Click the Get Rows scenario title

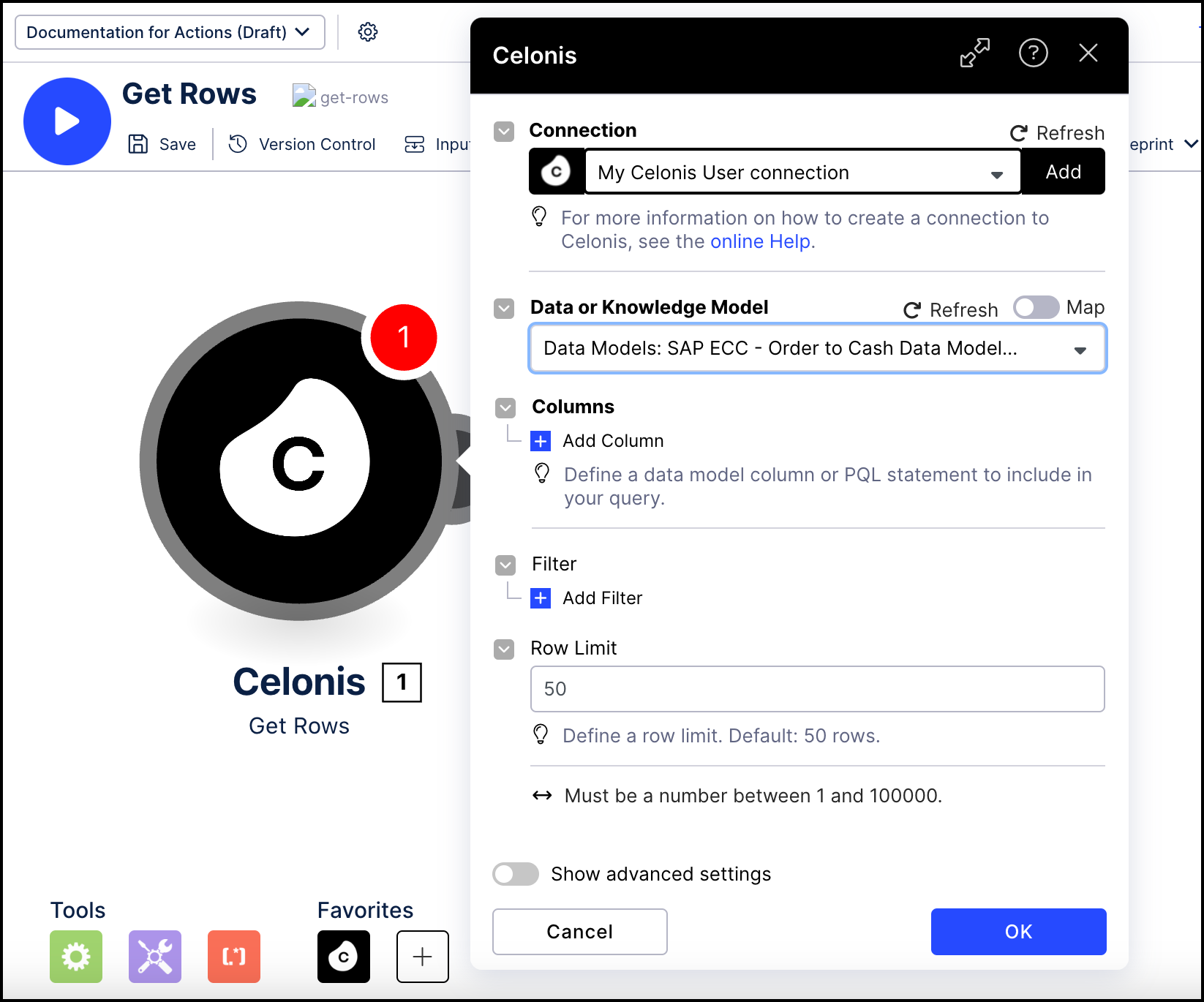pyautogui.click(x=189, y=94)
